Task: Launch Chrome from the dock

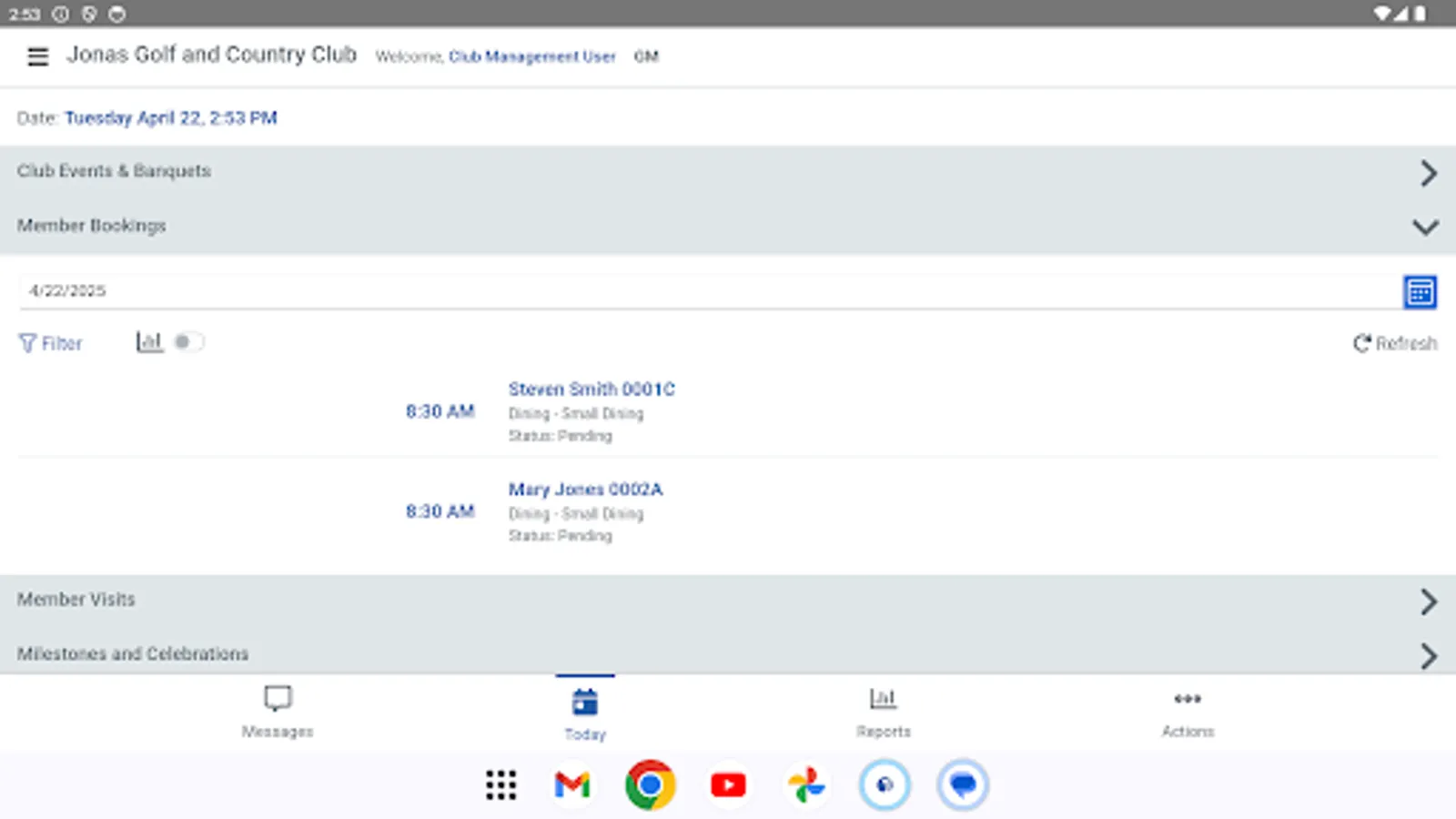Action: click(x=650, y=784)
